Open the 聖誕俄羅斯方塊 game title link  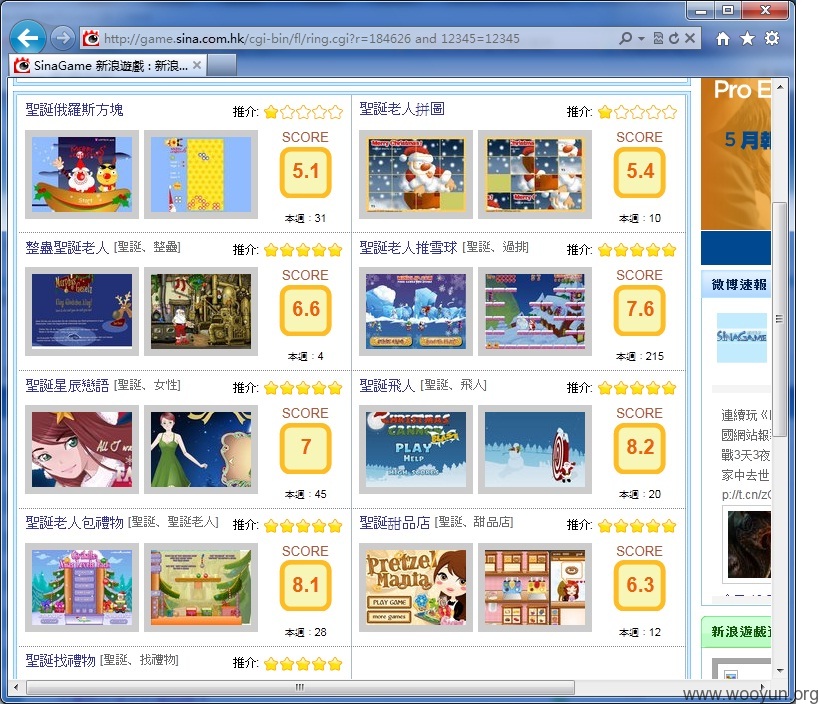pyautogui.click(x=74, y=110)
